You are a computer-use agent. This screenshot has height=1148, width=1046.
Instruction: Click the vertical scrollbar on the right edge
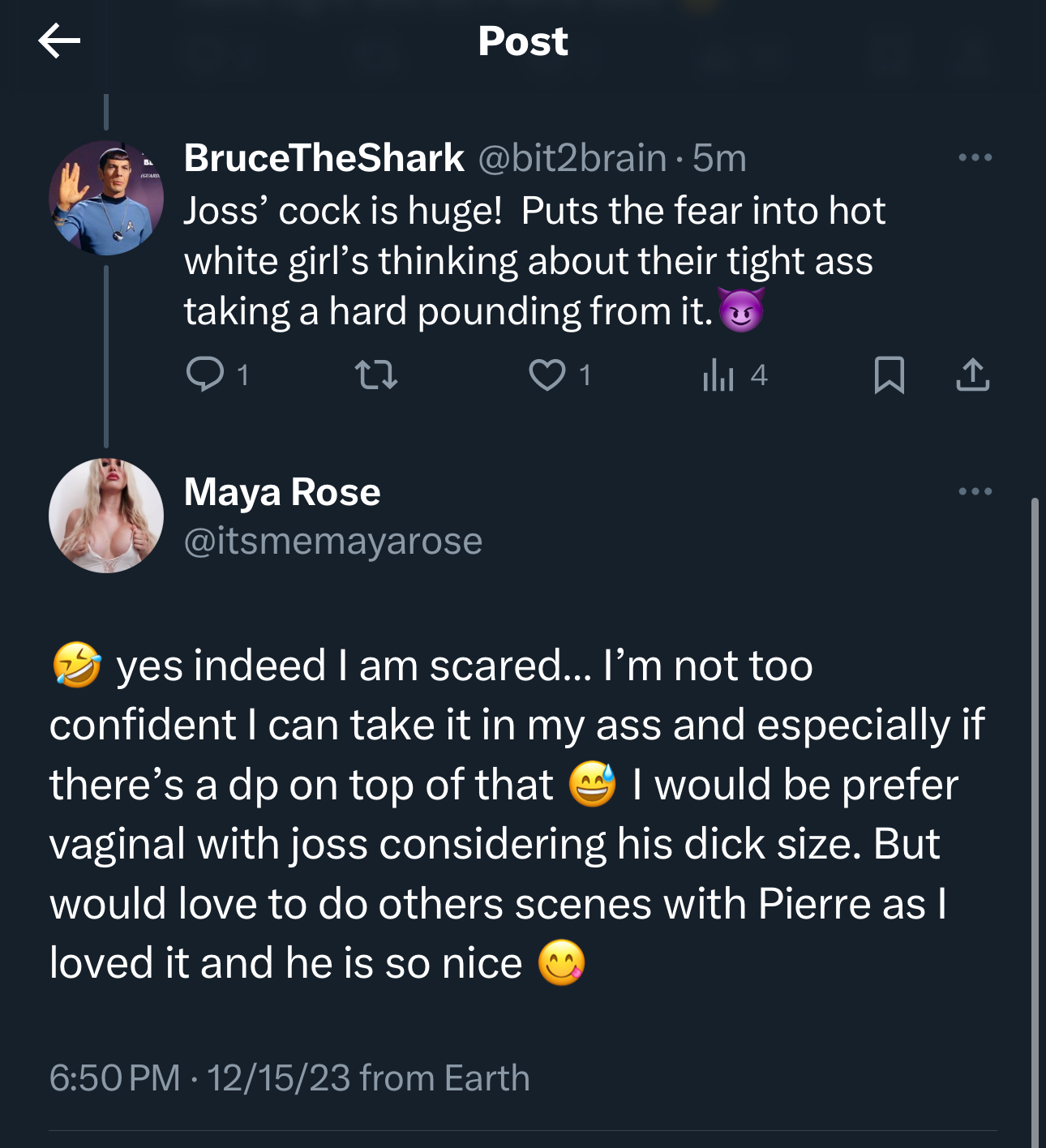point(1035,811)
